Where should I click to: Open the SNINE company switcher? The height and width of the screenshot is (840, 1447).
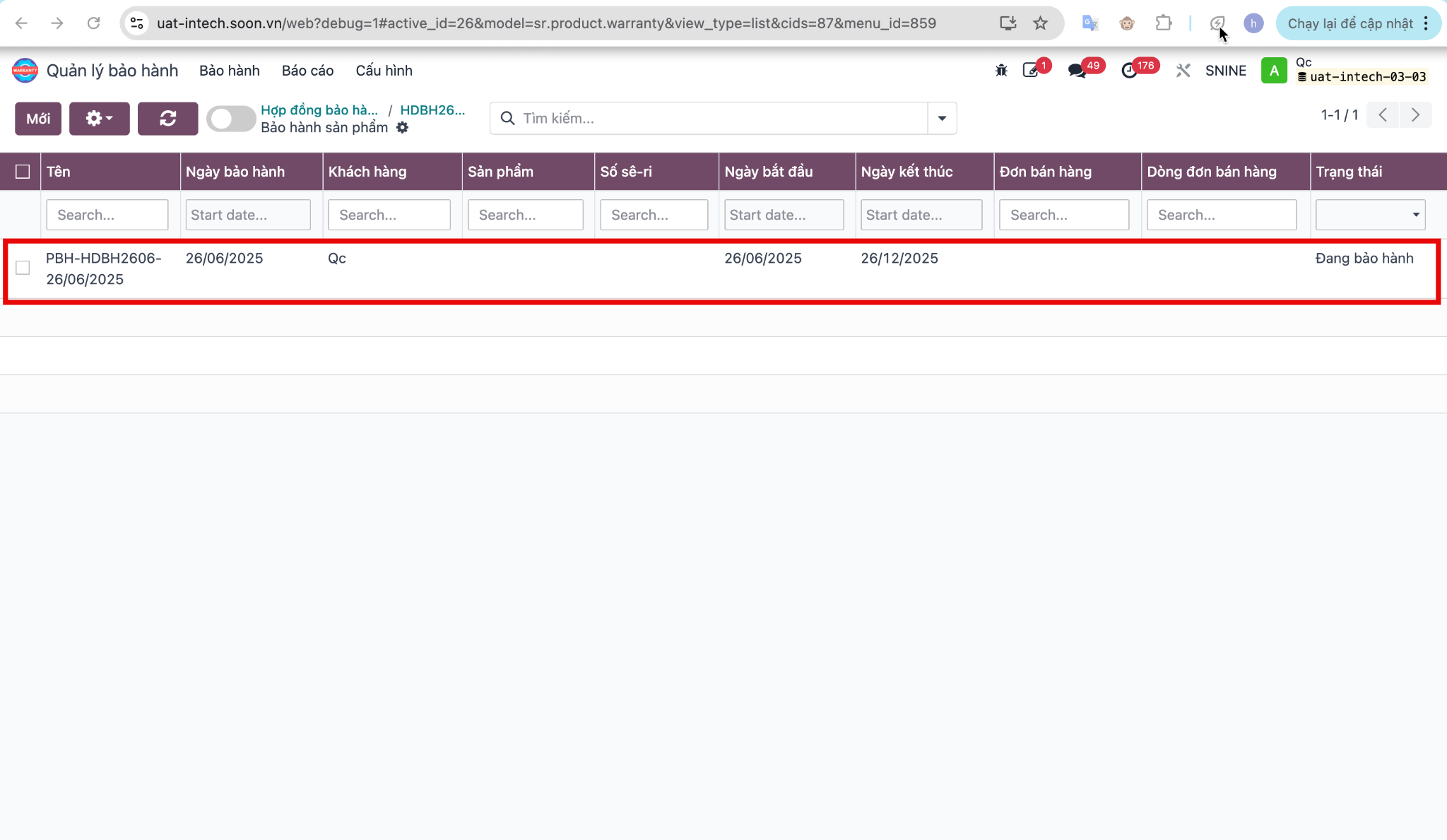[x=1226, y=71]
